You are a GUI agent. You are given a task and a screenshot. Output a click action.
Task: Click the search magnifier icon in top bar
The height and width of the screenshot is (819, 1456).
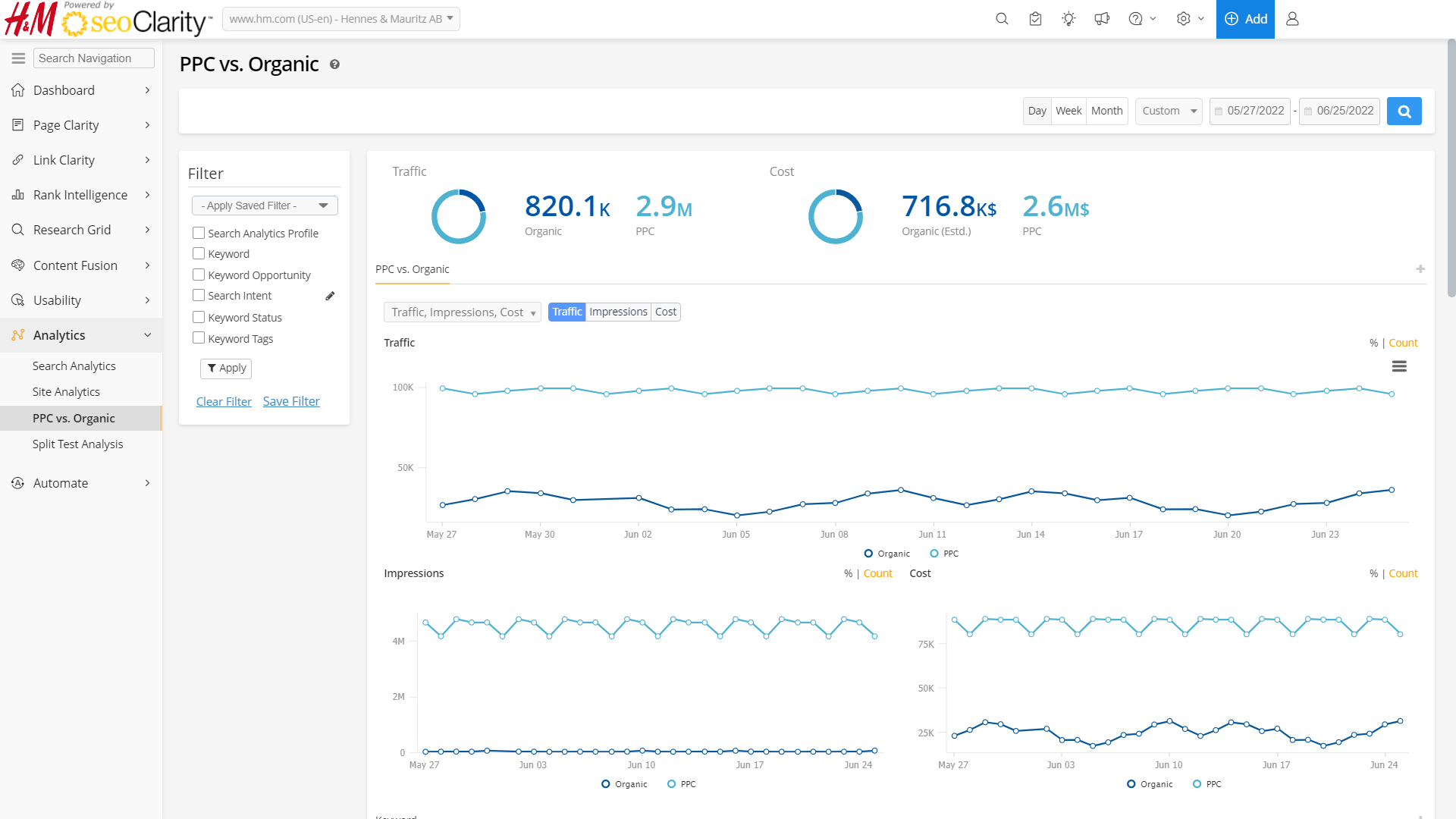(1002, 19)
